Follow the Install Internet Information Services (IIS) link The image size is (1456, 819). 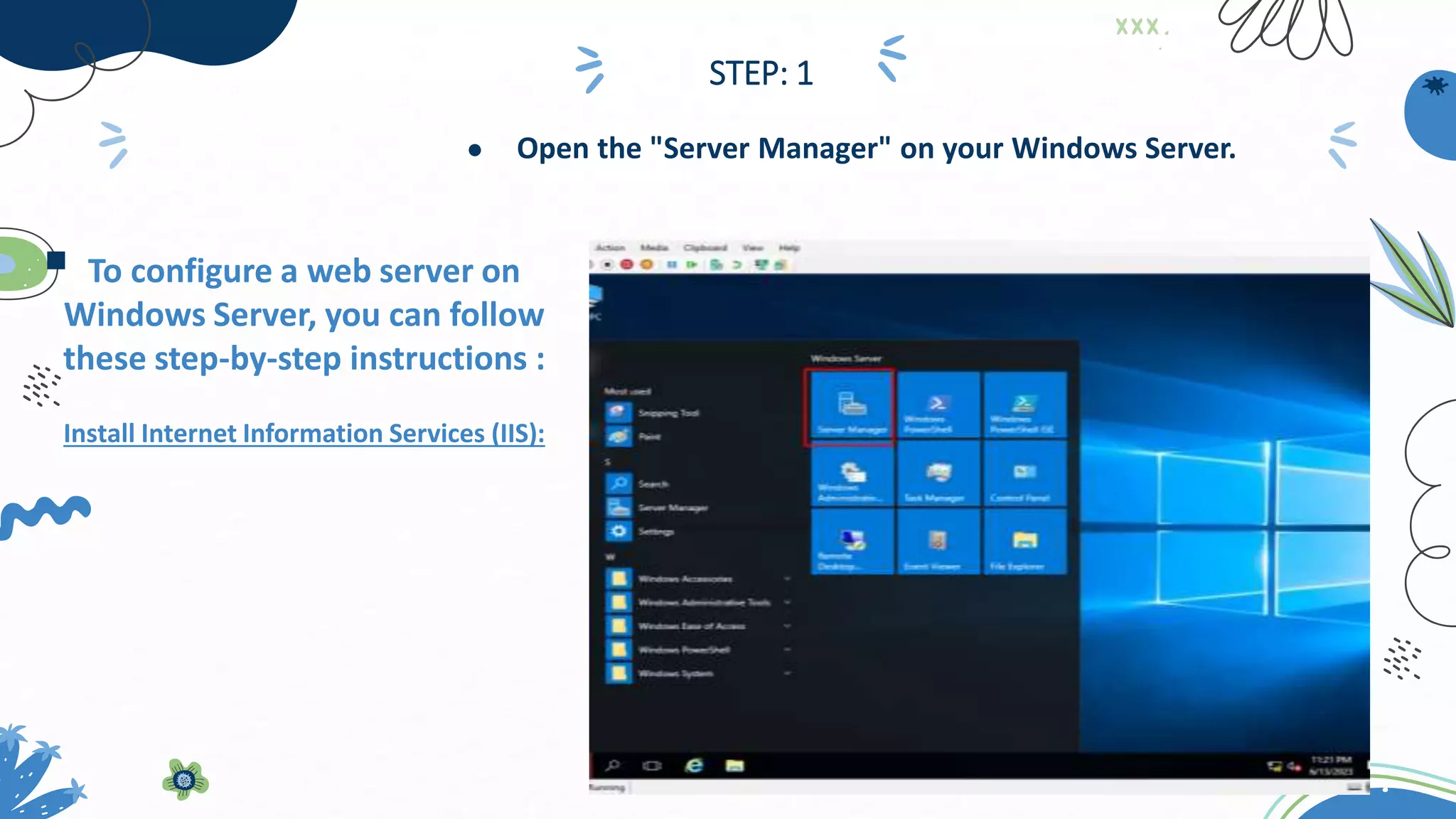(304, 433)
